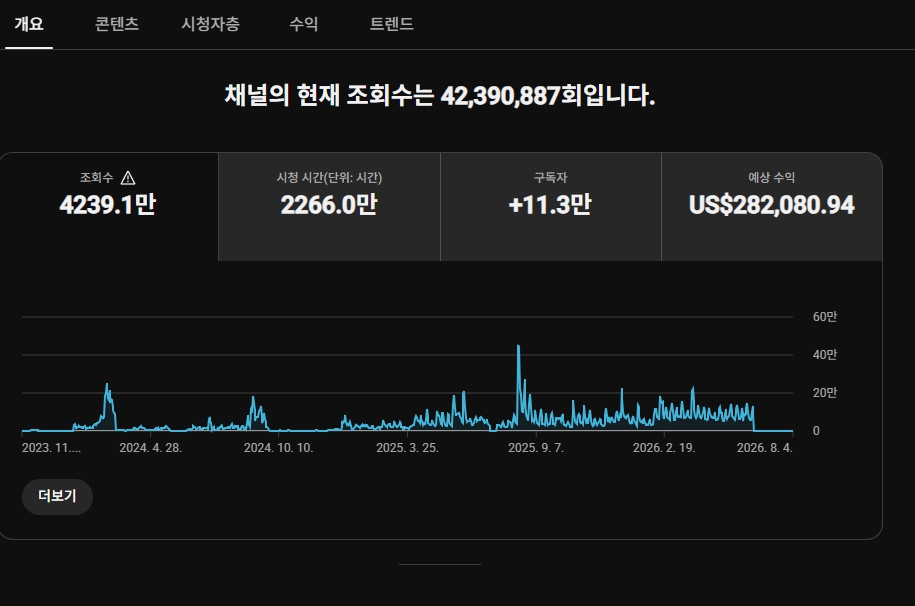Click the 더보기 button
This screenshot has width=915, height=606.
click(57, 497)
